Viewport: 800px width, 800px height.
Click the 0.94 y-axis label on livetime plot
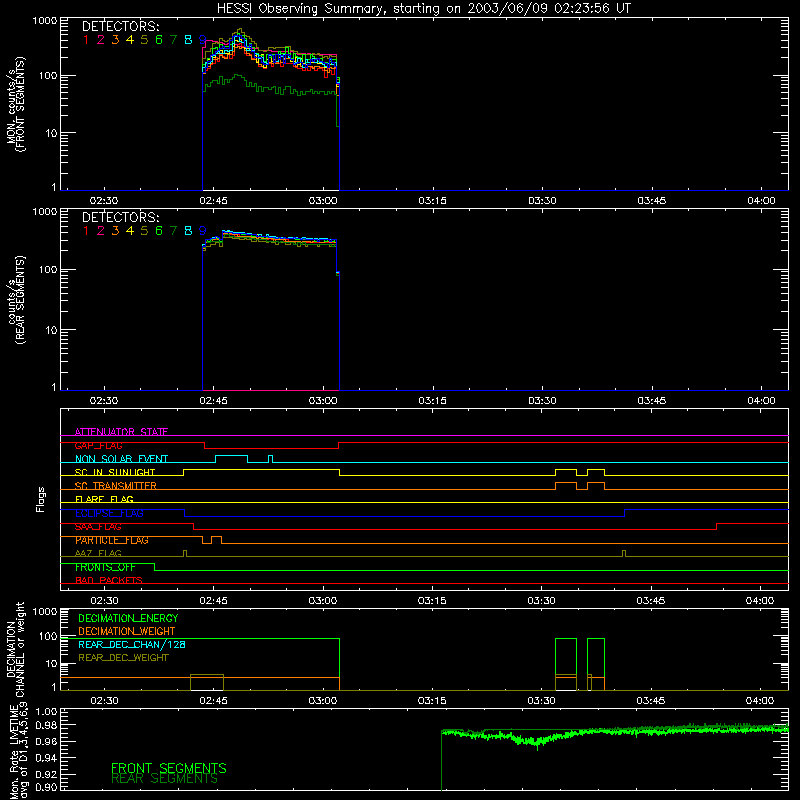click(46, 758)
